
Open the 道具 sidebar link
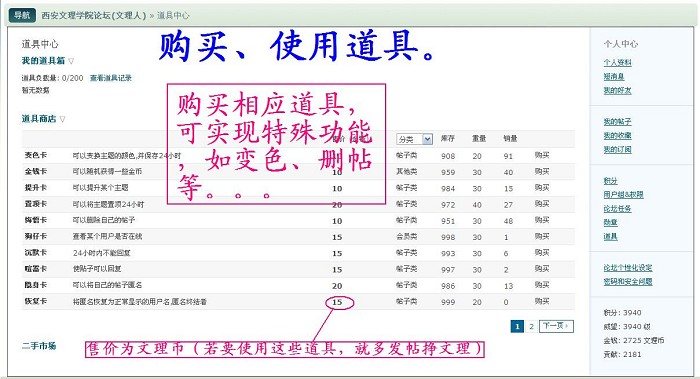point(610,237)
